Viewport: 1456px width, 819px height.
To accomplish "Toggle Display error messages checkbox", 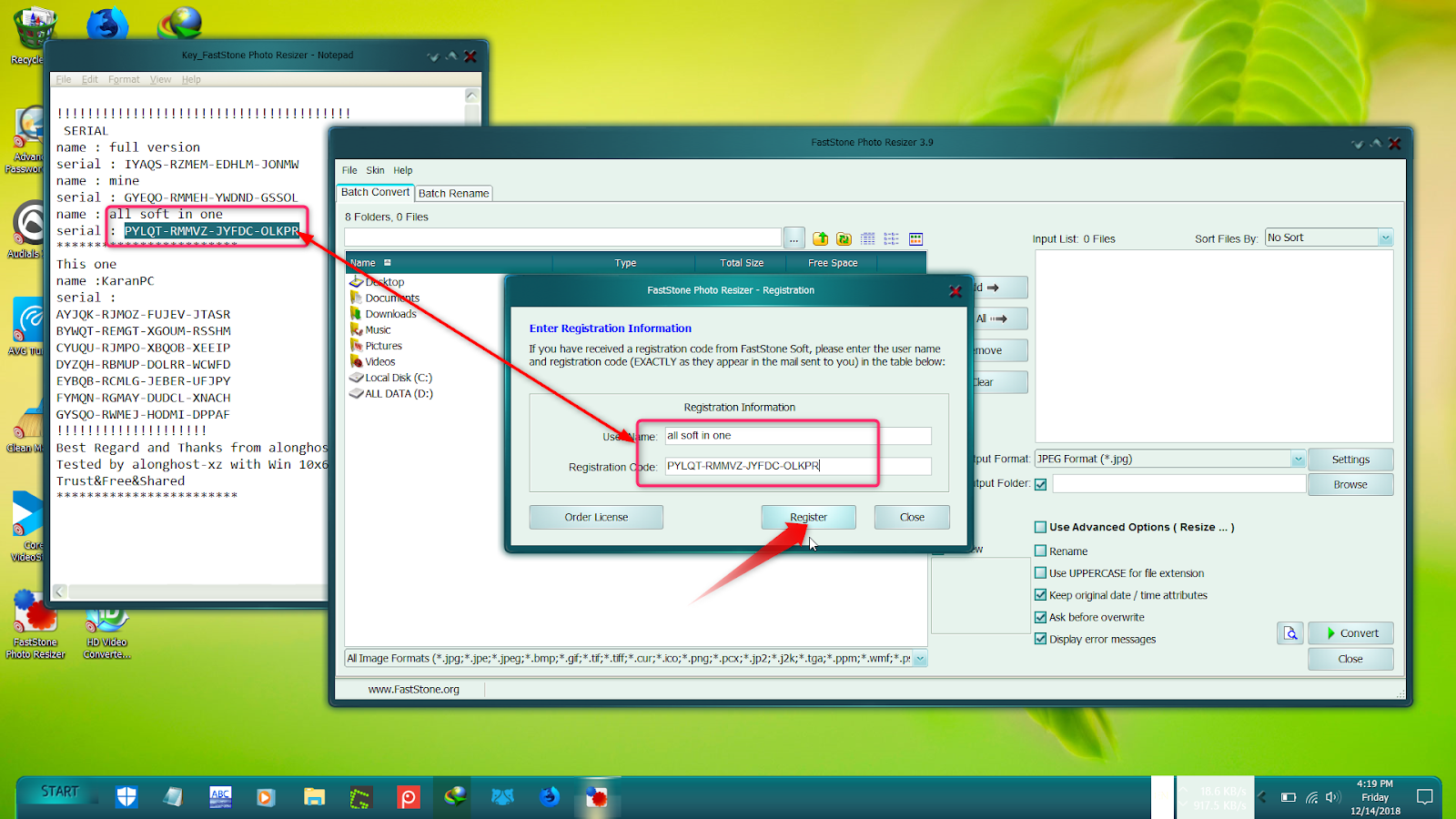I will click(x=1040, y=639).
